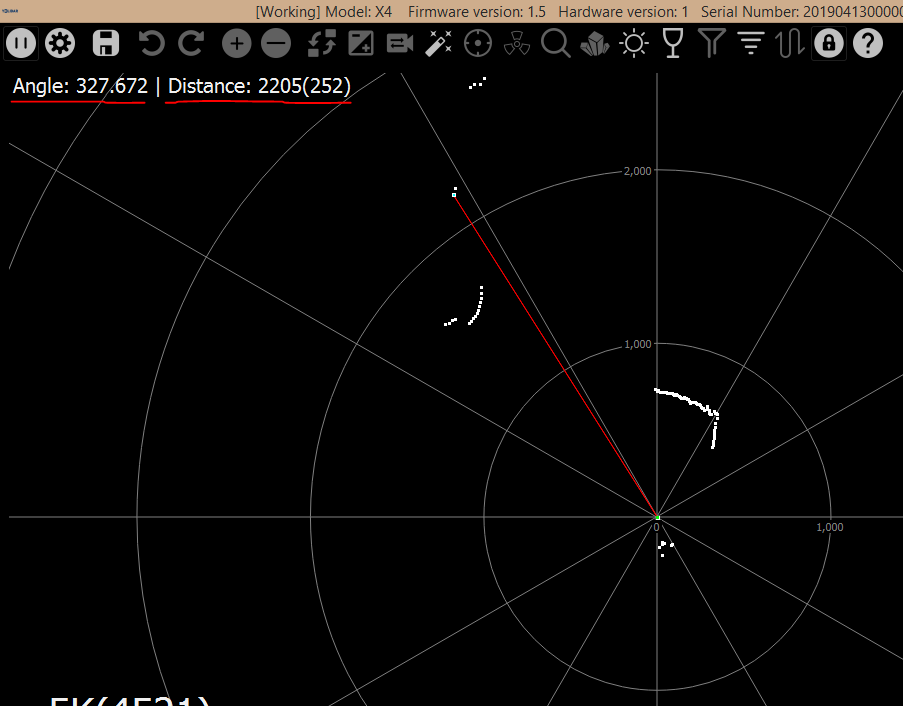Viewport: 903px width, 706px height.
Task: Zoom out using the minus toolbar icon
Action: point(275,43)
